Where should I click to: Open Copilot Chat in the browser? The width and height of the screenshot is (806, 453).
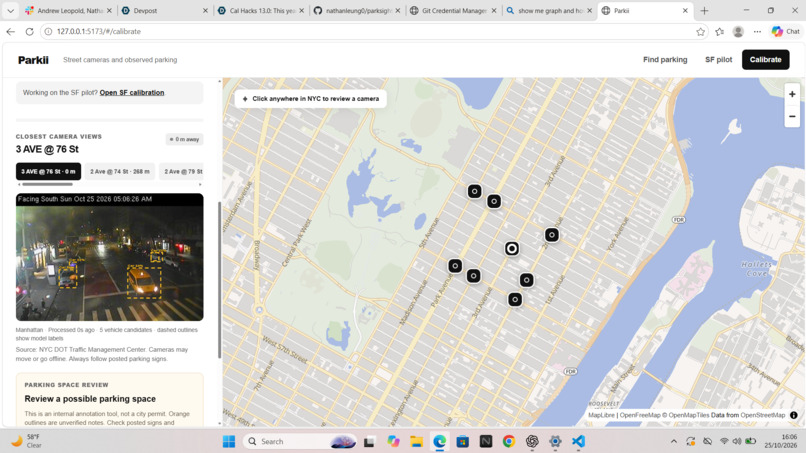785,31
